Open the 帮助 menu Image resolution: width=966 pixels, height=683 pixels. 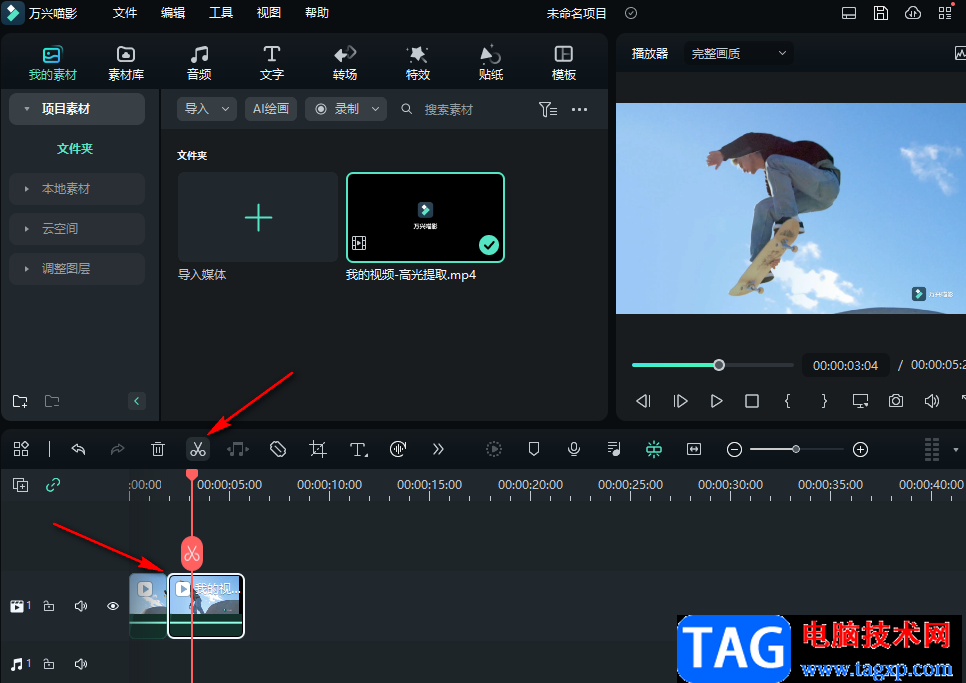tap(317, 13)
